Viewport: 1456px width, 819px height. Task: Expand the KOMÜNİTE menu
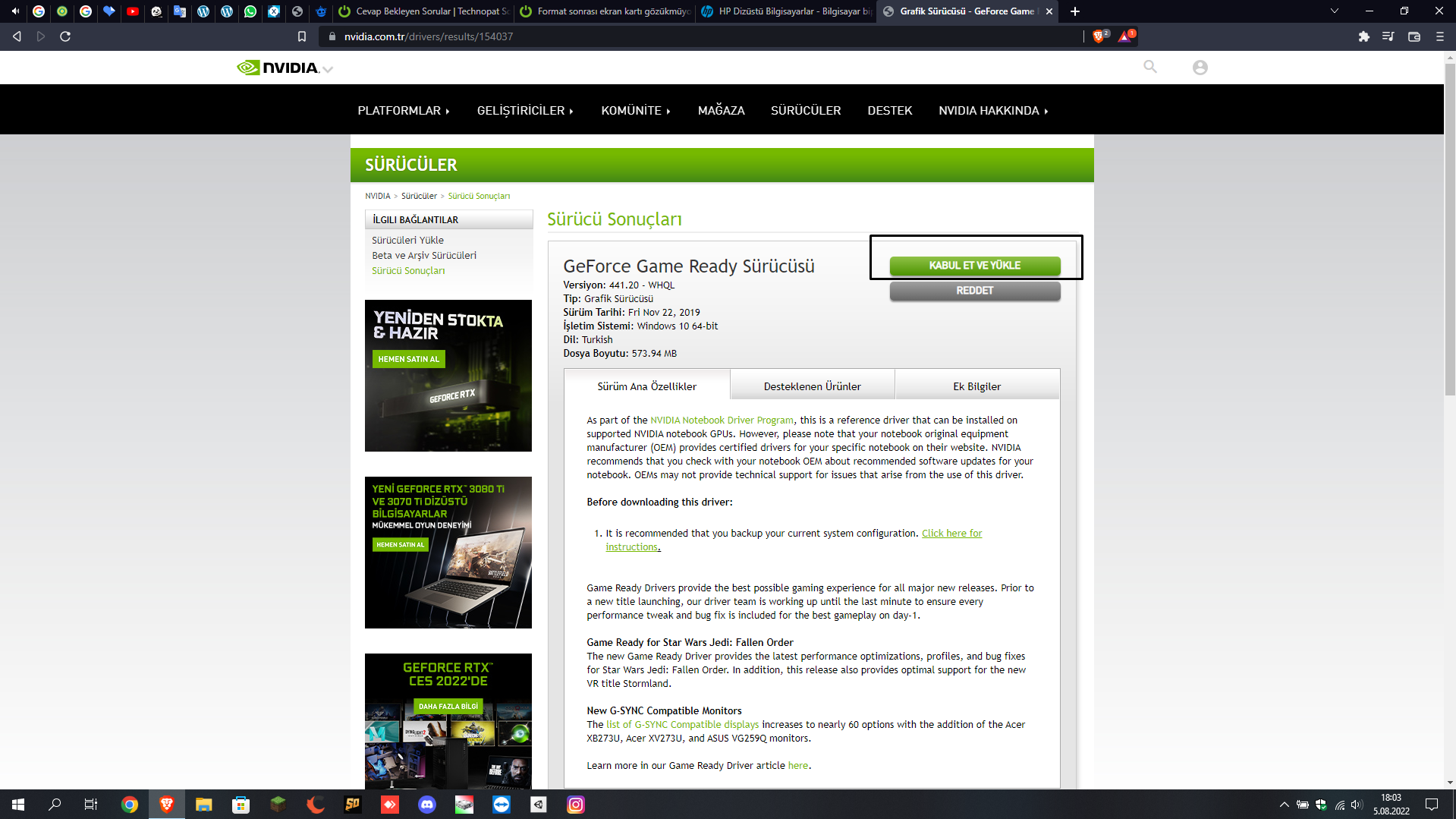(x=636, y=111)
